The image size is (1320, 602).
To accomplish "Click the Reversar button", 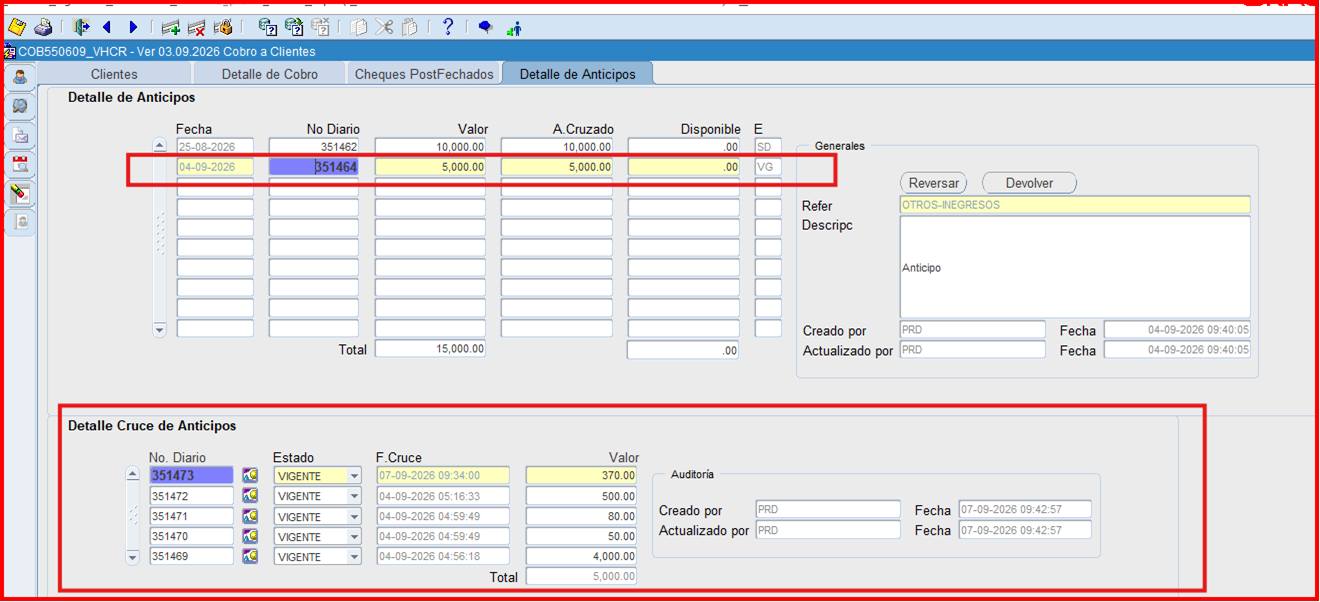I will [934, 183].
